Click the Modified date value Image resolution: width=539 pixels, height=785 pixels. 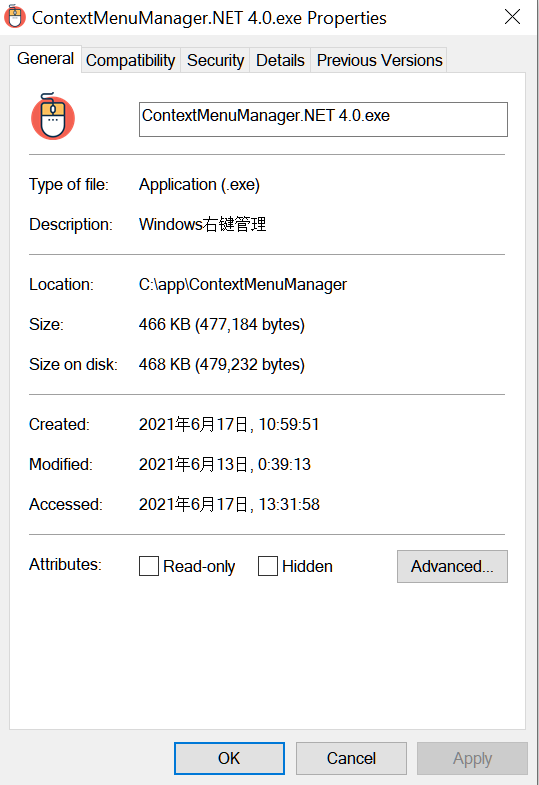[225, 465]
